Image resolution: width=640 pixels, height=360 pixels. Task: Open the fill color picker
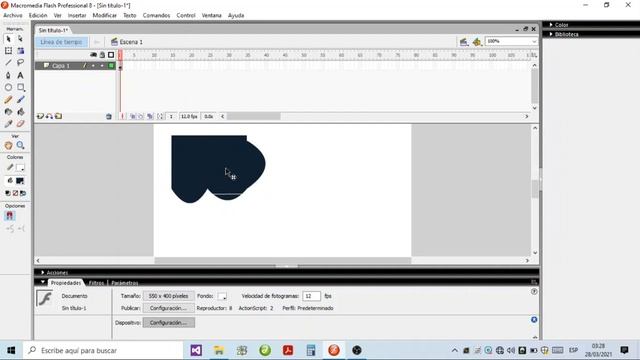click(x=20, y=181)
